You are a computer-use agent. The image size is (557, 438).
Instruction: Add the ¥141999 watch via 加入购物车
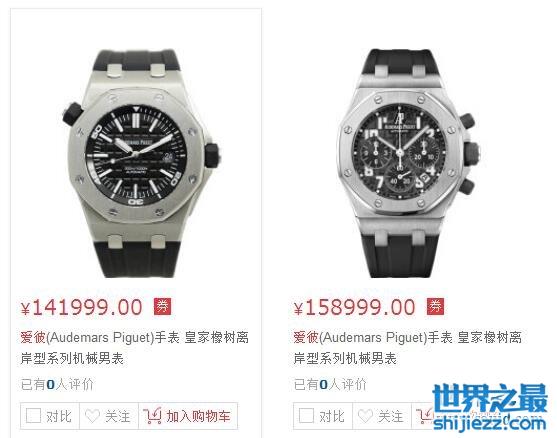188,416
